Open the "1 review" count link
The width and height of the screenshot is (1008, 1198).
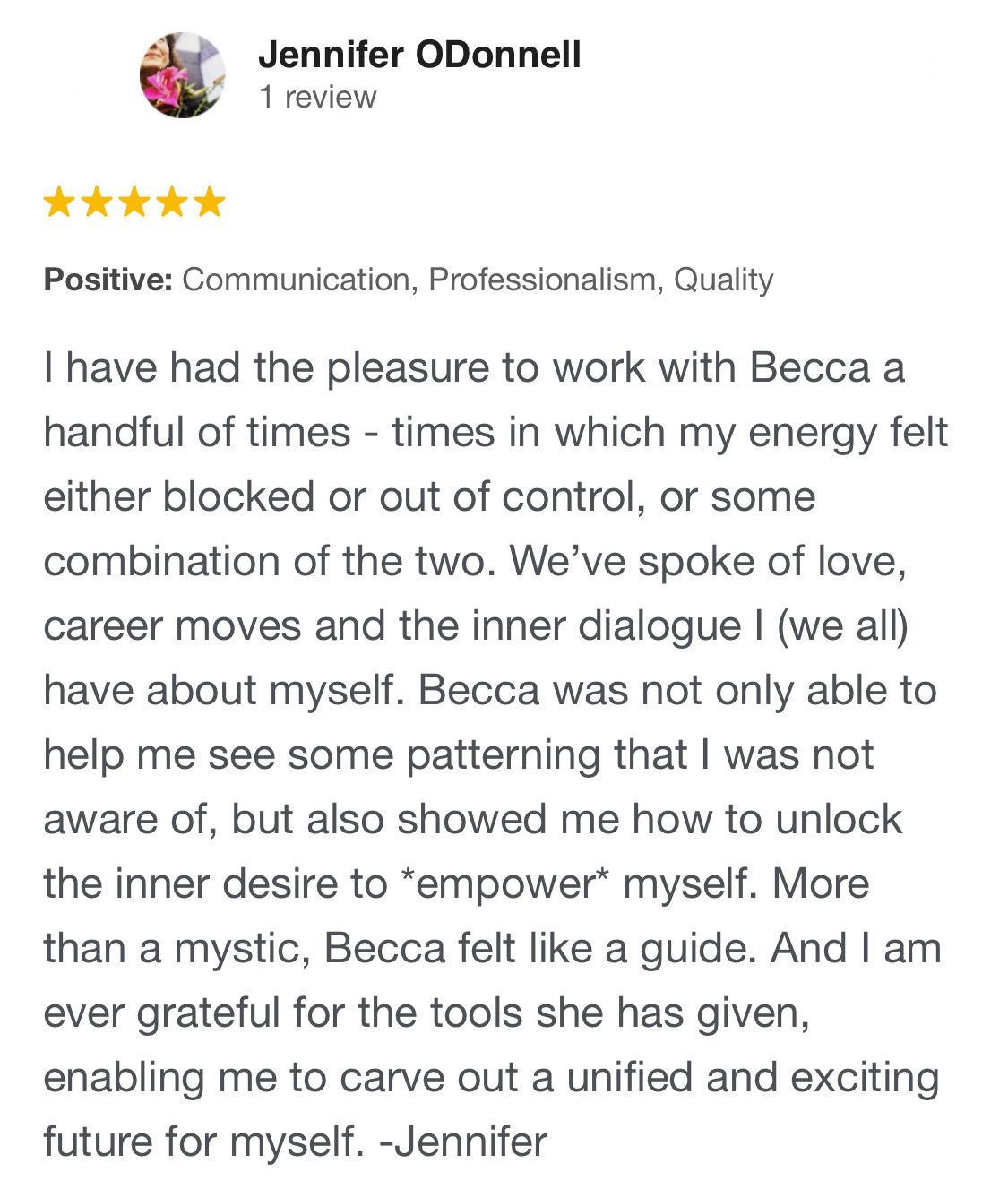point(317,97)
